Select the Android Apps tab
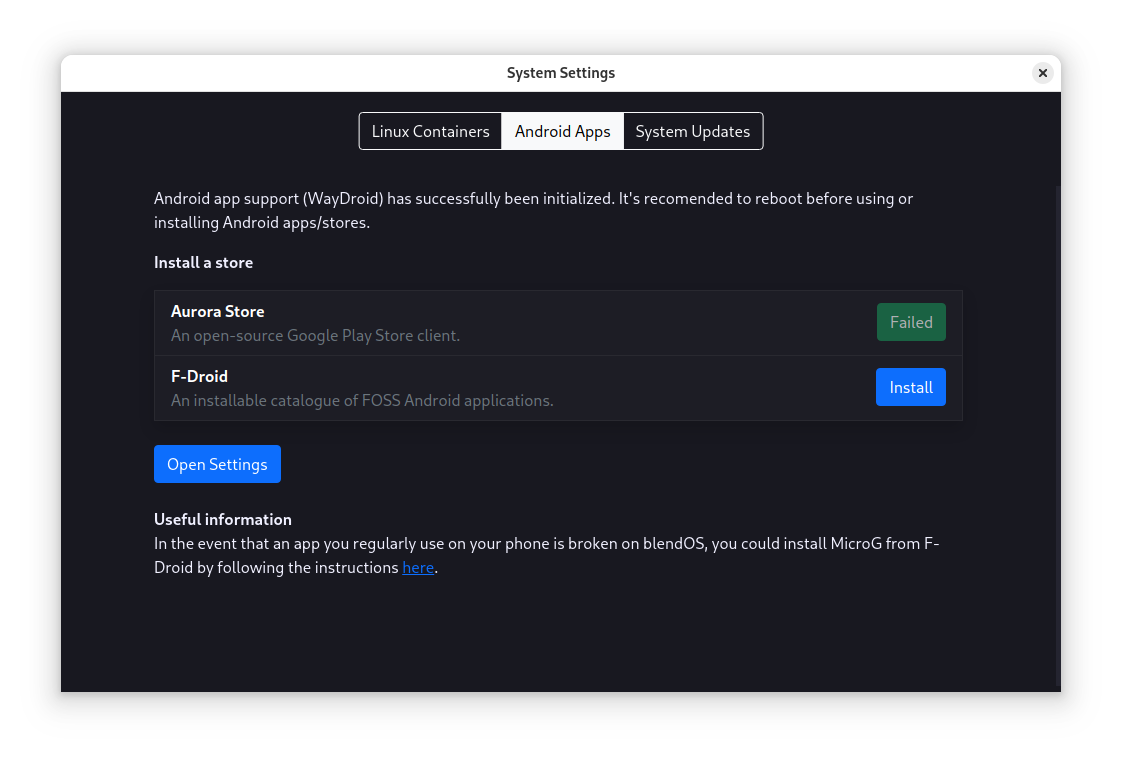The width and height of the screenshot is (1122, 759). [x=562, y=131]
